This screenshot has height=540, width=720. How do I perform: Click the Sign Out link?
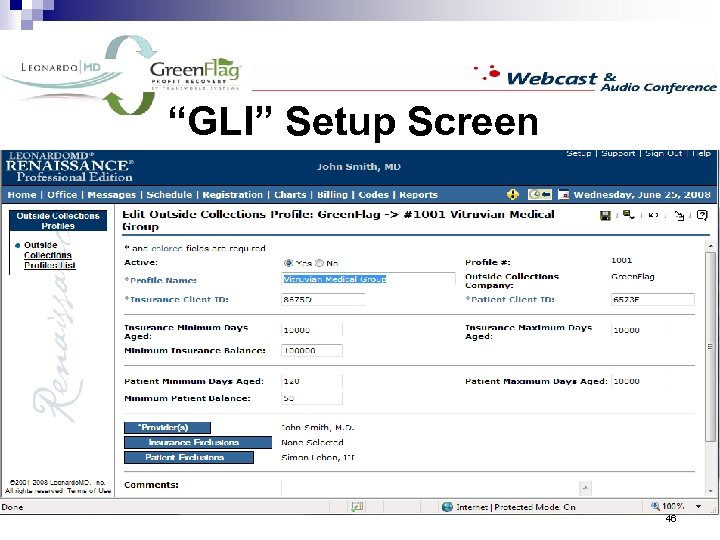pyautogui.click(x=664, y=153)
